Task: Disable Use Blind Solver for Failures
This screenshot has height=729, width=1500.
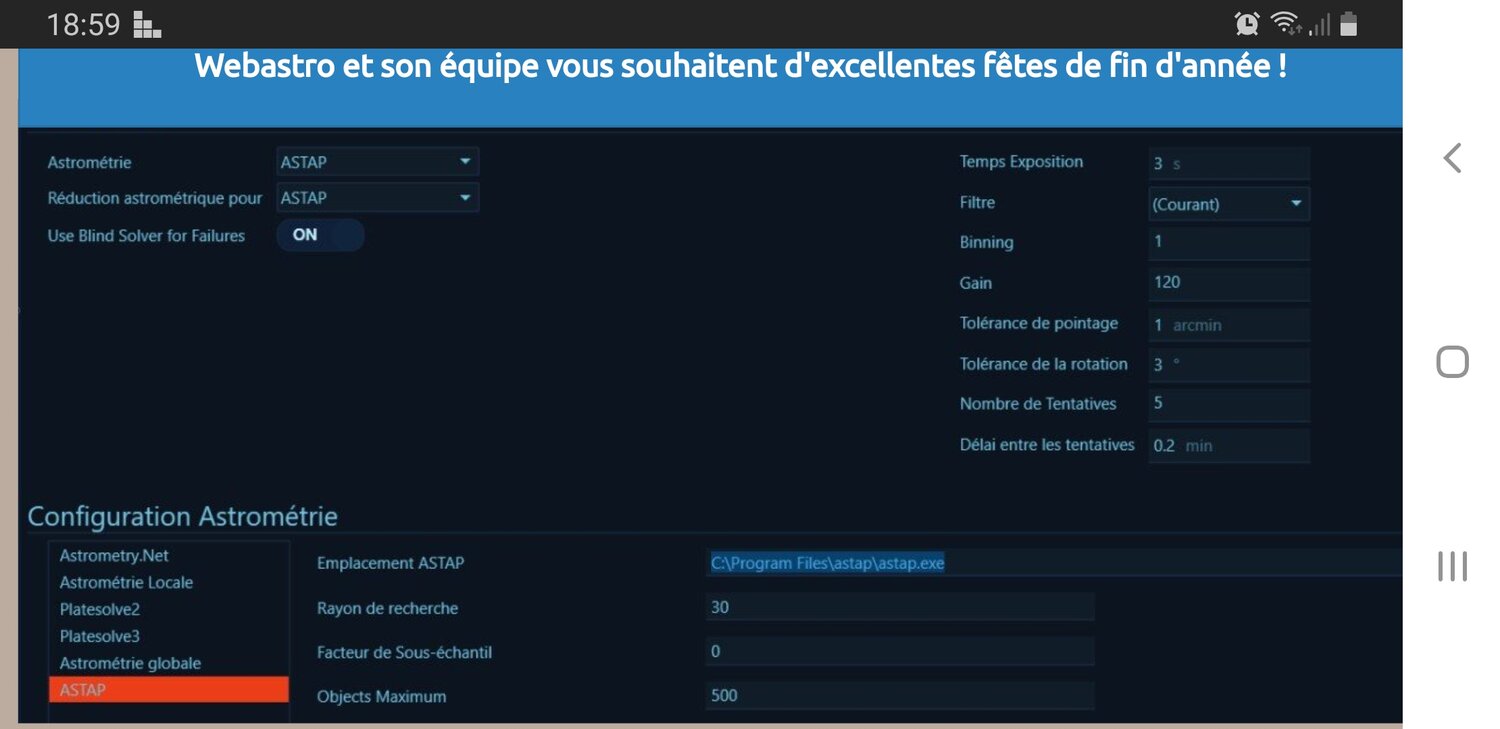Action: [x=320, y=235]
